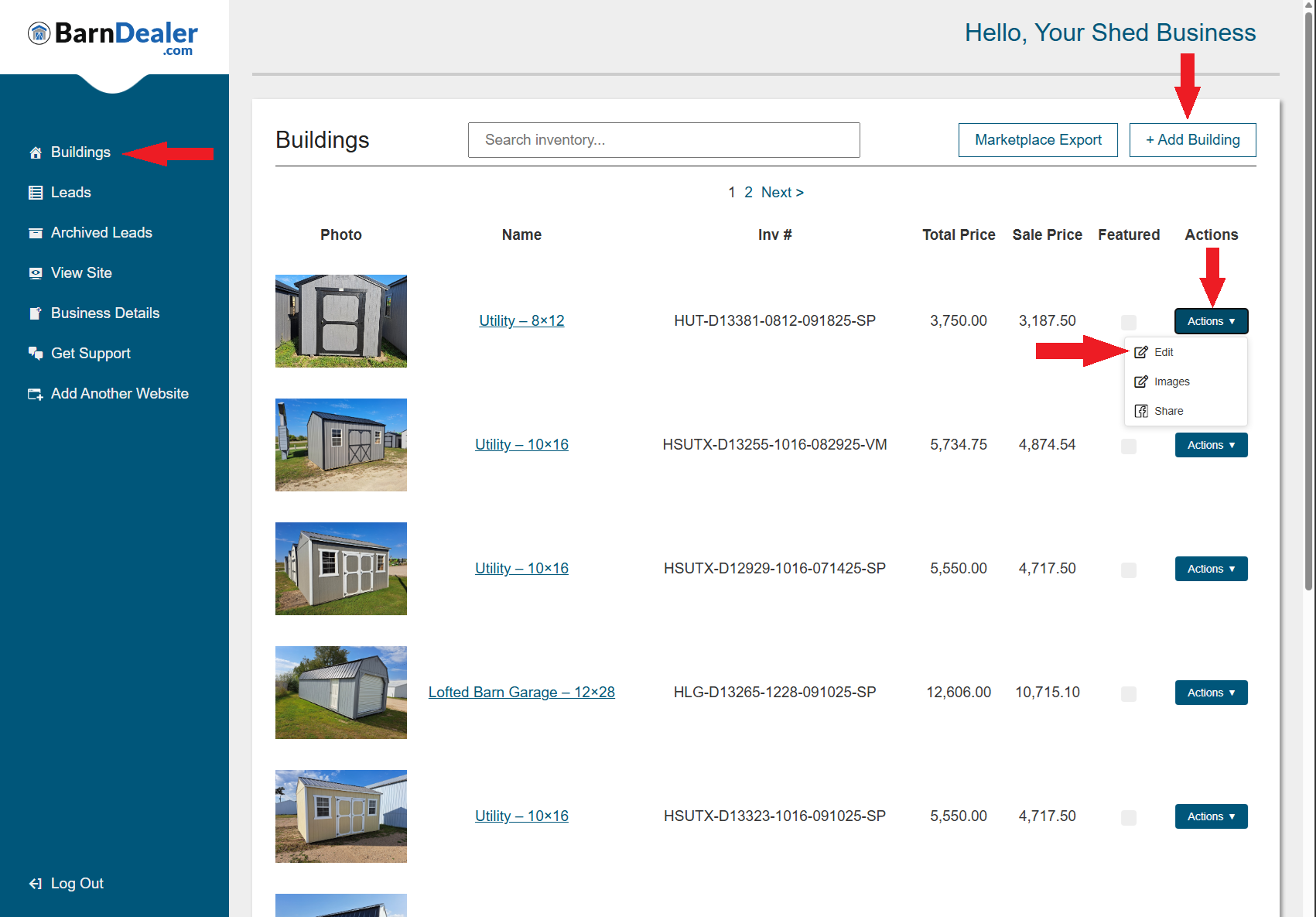
Task: Select Add Another Website in sidebar
Action: 120,394
